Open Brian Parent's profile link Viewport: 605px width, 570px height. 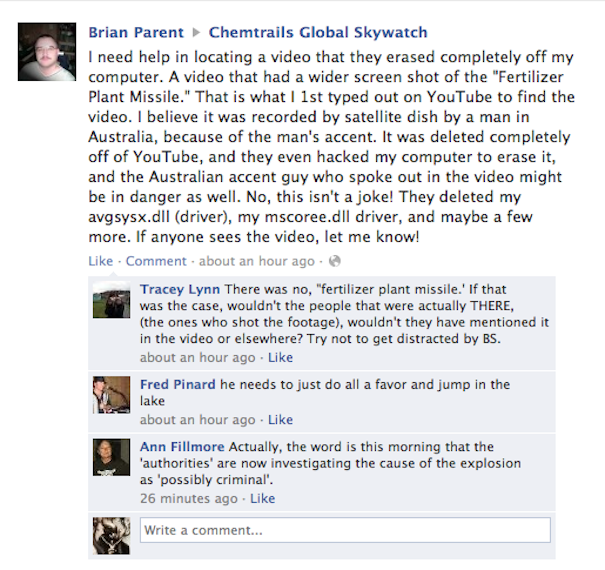click(136, 32)
